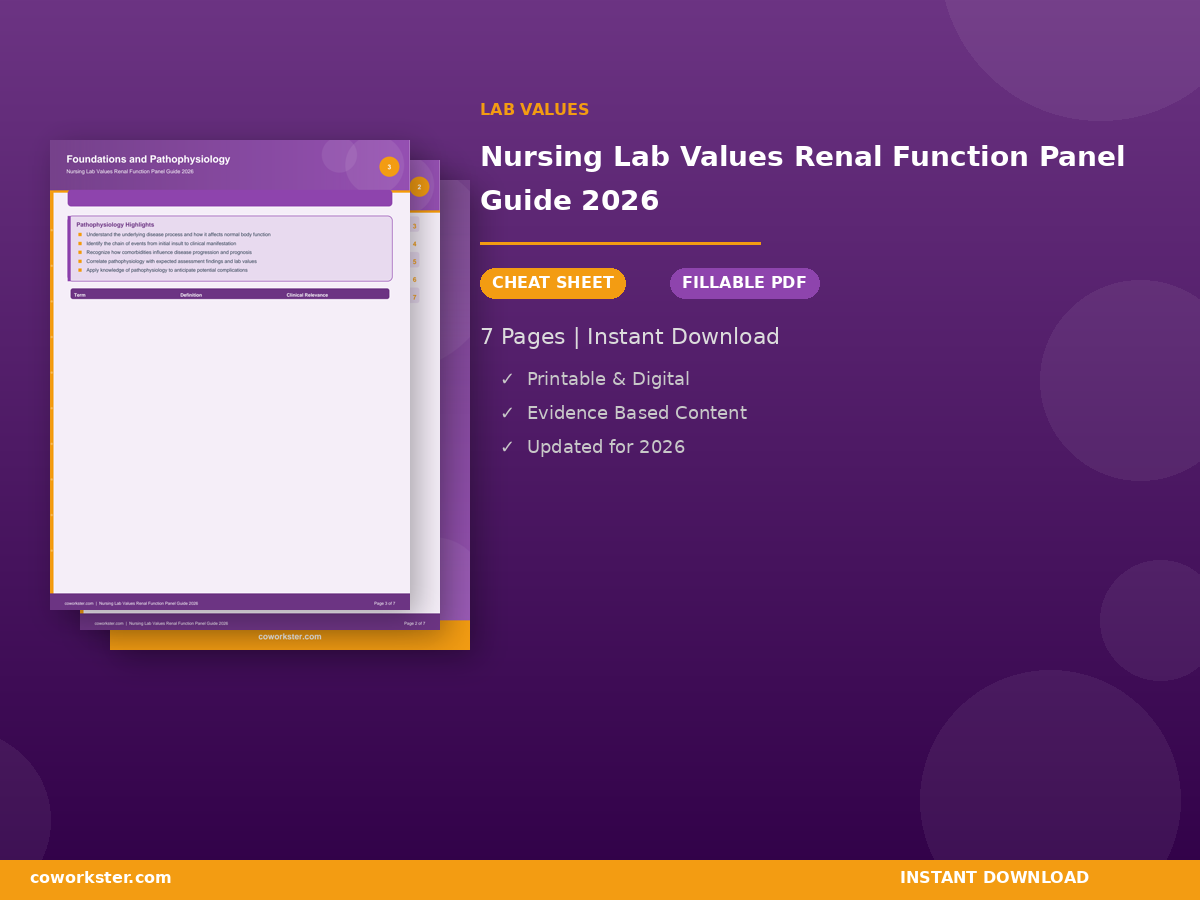
Task: Click bullet 'Understand the underlying disease process'
Action: 178,235
